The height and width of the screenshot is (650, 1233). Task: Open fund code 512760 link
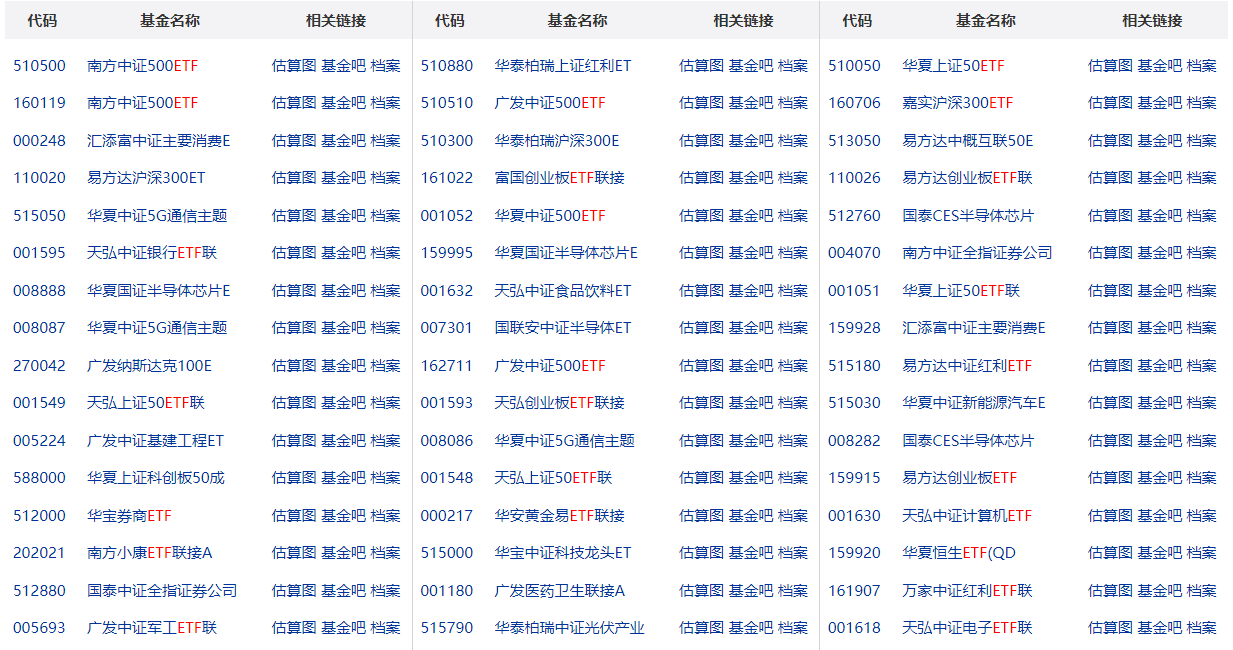coord(855,216)
